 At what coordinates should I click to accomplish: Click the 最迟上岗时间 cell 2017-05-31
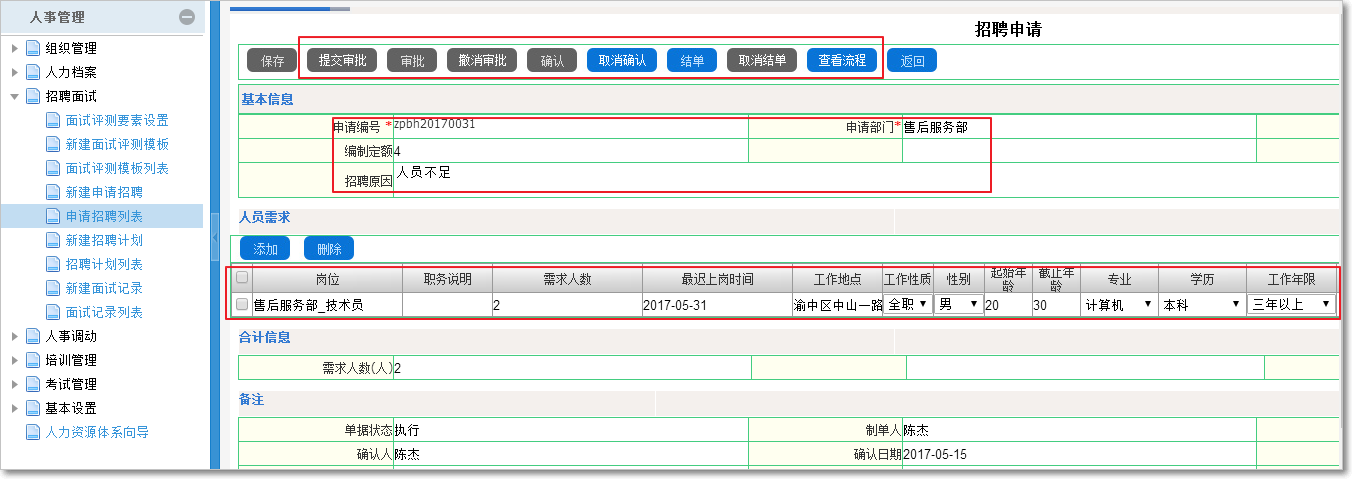click(716, 304)
